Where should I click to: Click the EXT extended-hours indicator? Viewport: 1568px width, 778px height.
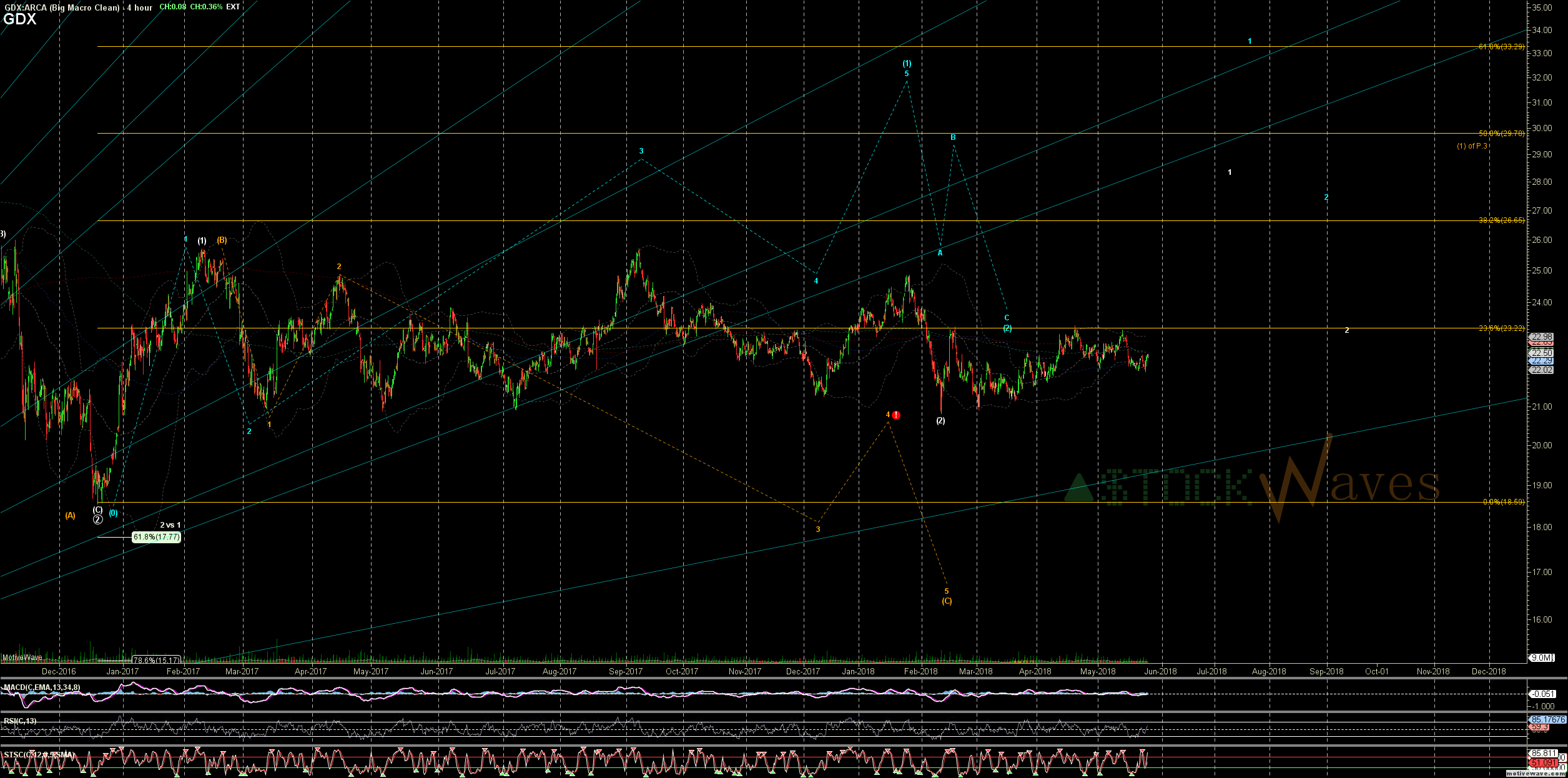(x=233, y=7)
